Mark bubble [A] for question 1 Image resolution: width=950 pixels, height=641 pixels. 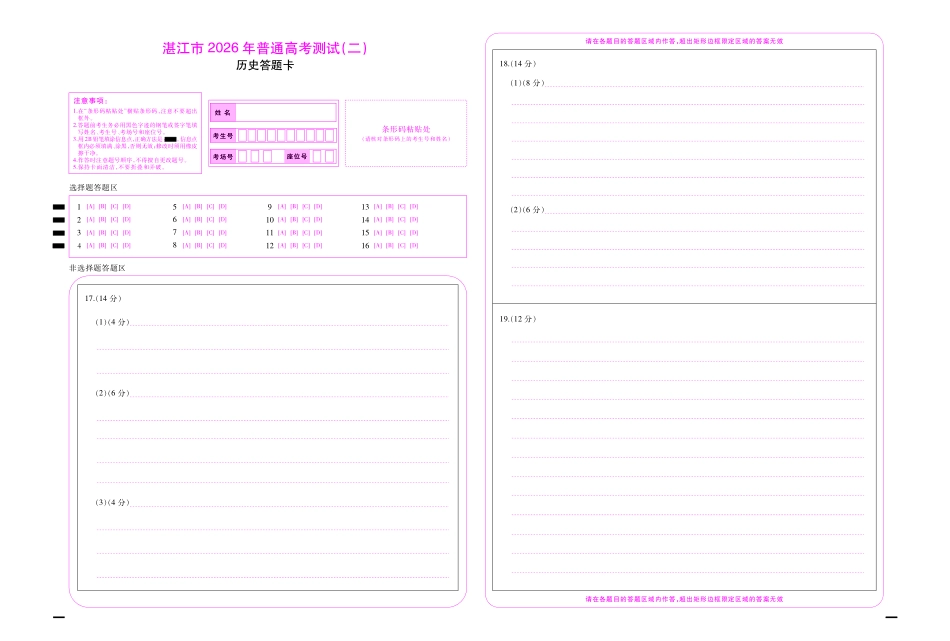coord(90,207)
